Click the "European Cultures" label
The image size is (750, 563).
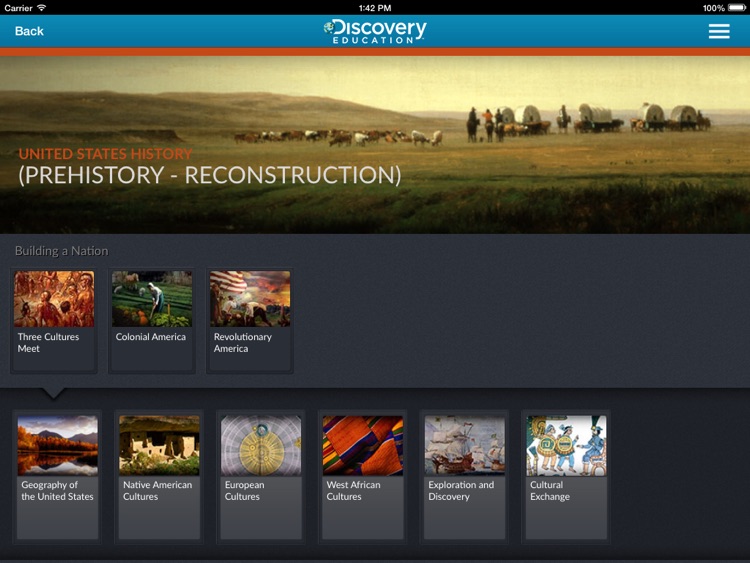pos(244,491)
